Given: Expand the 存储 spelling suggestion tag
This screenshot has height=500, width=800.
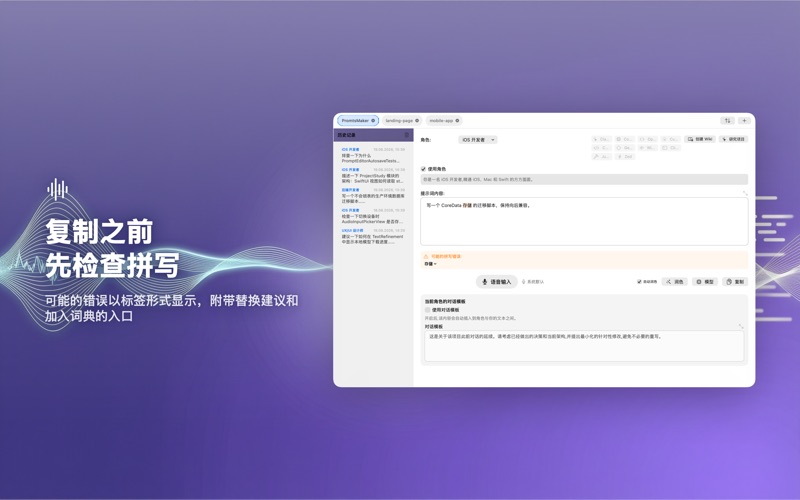Looking at the screenshot, I should (x=430, y=264).
